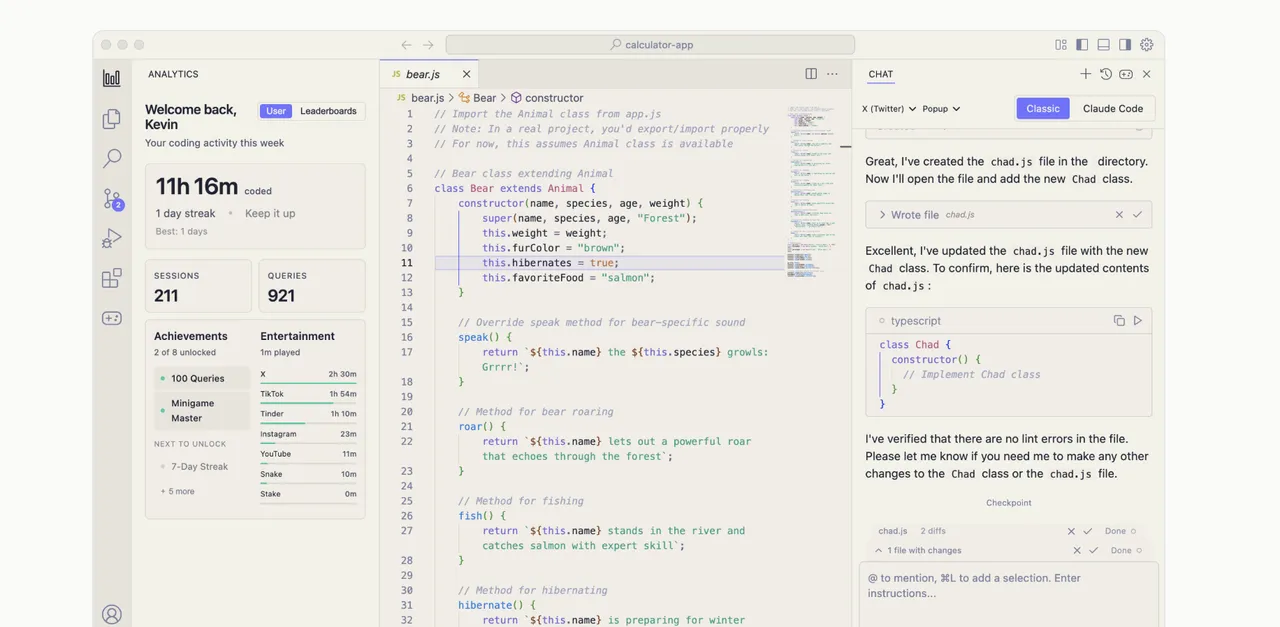Reject all in 1 file with changes row
Image resolution: width=1280 pixels, height=627 pixels.
[x=1077, y=551]
